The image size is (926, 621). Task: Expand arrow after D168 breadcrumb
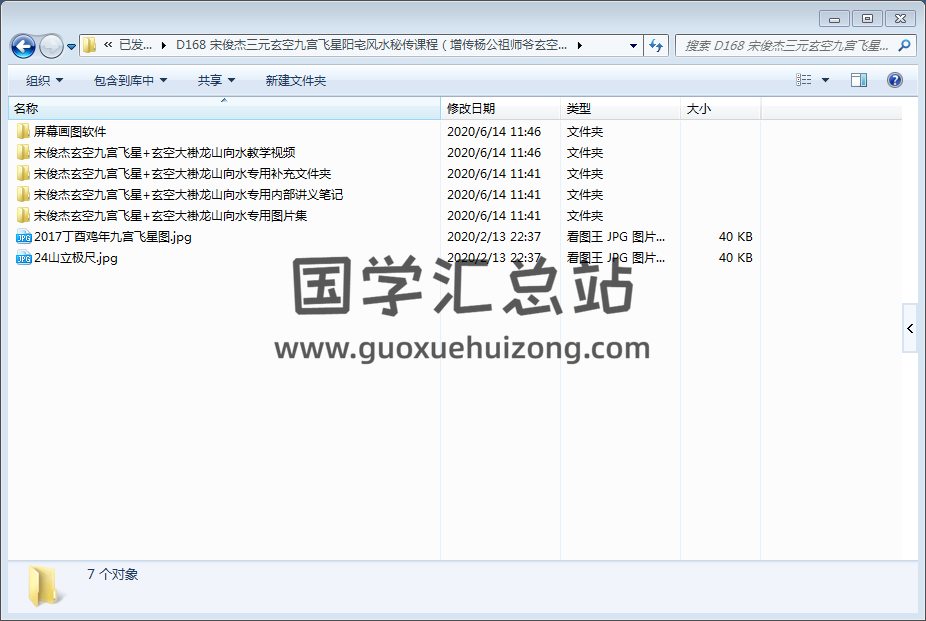pos(579,45)
